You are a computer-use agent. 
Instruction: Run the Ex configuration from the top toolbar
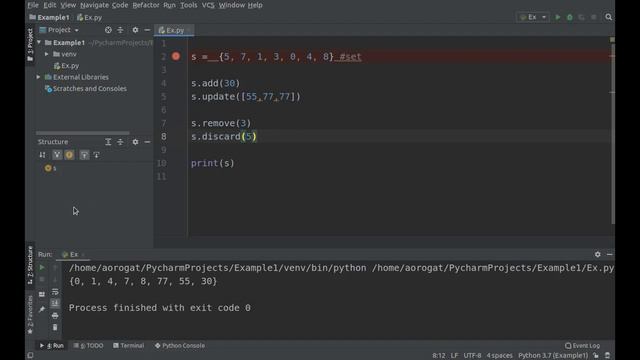click(x=558, y=17)
